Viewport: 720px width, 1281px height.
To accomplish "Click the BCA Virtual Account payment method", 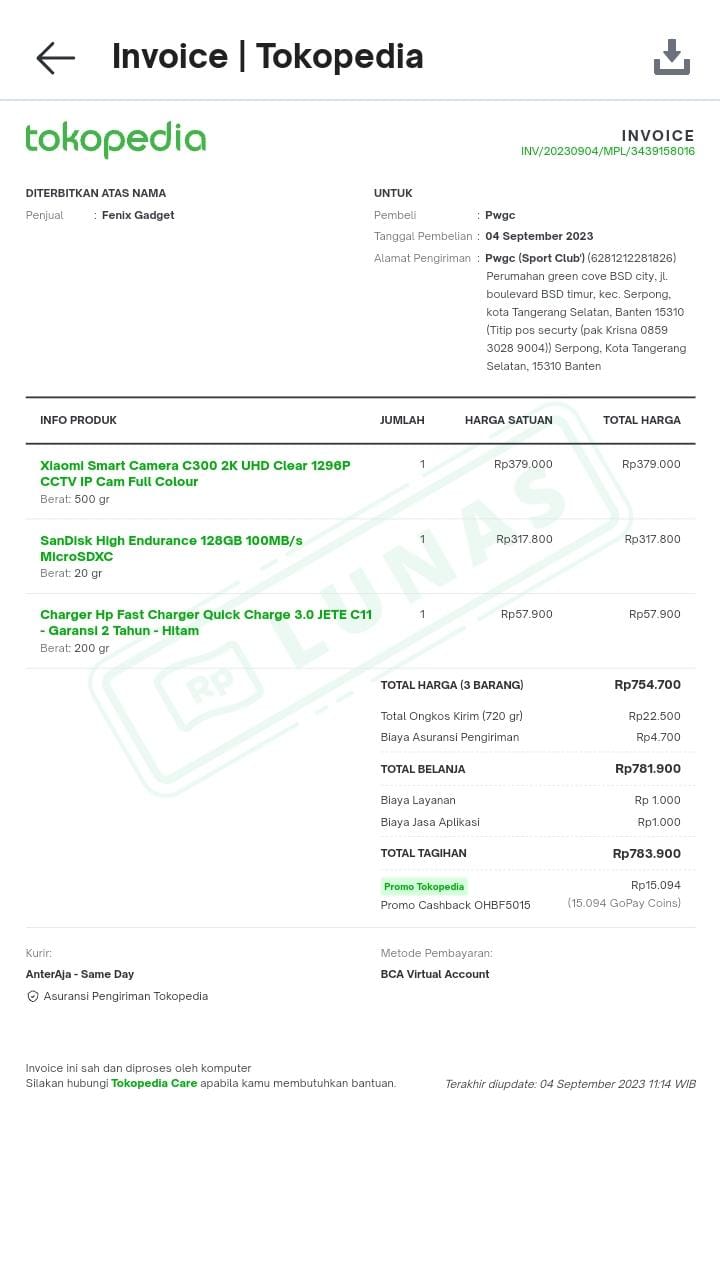I will [435, 974].
